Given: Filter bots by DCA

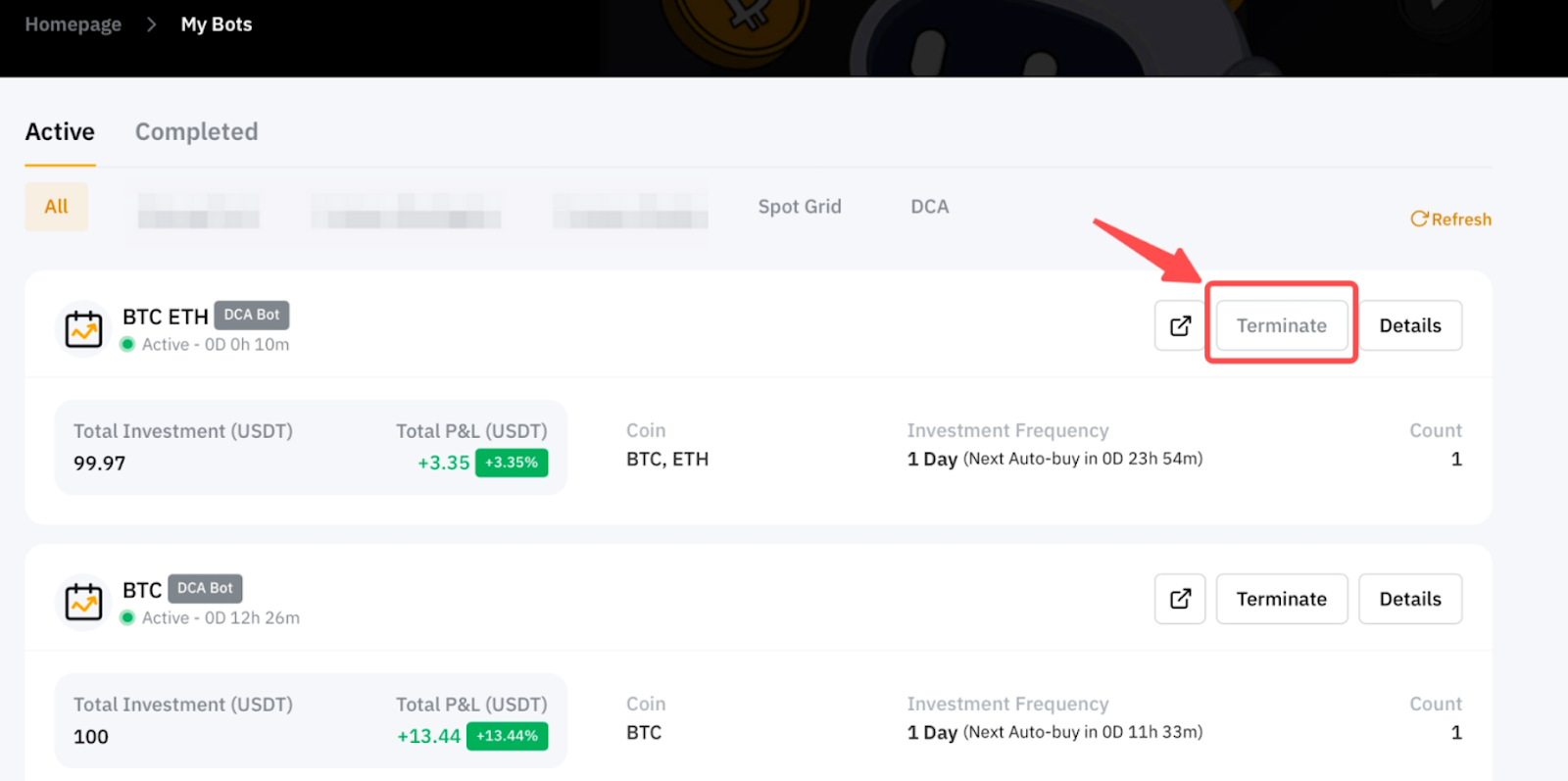Looking at the screenshot, I should (929, 207).
